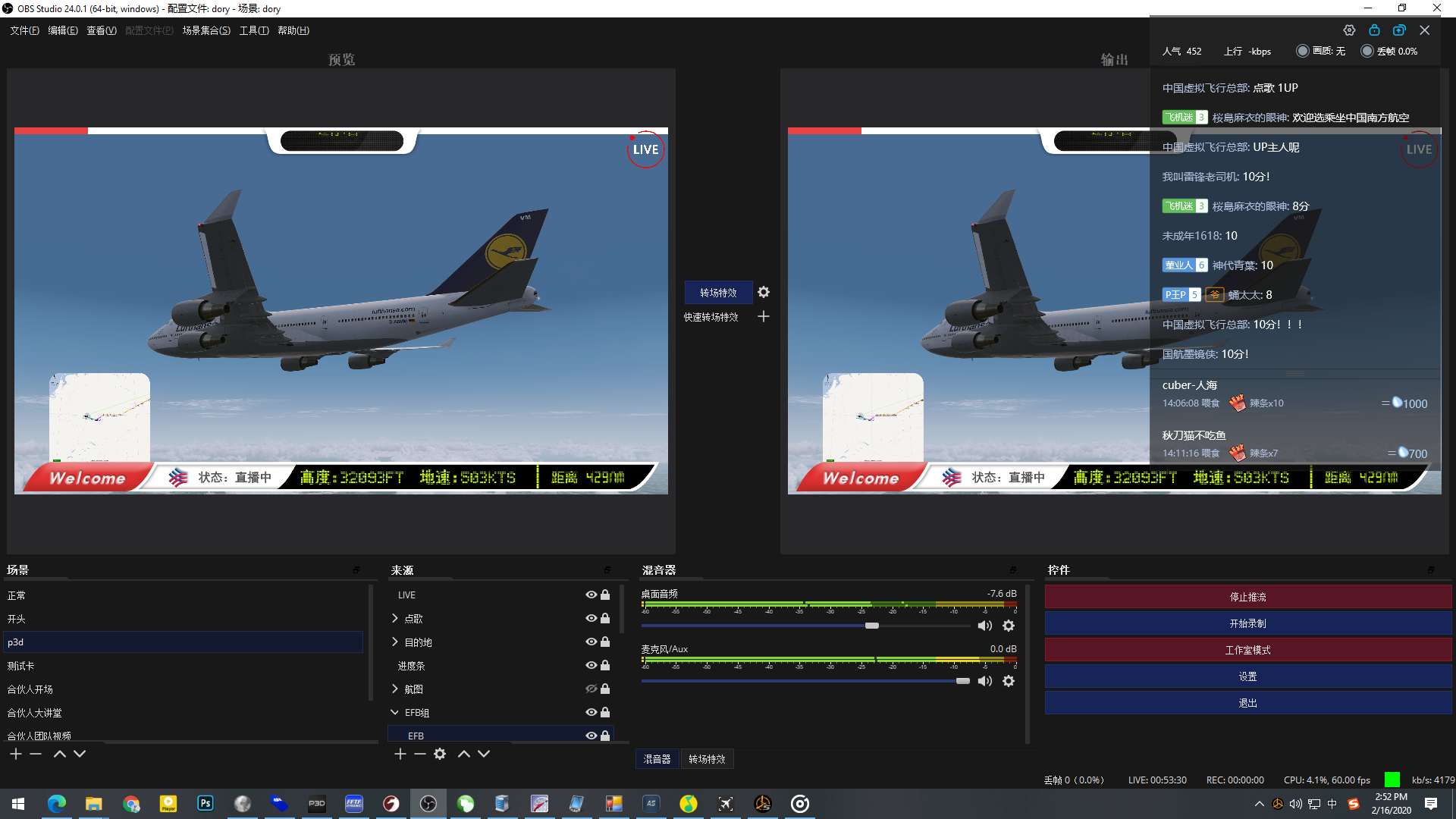Viewport: 1456px width, 819px height.
Task: Switch to the 转场特效 tab
Action: click(707, 759)
